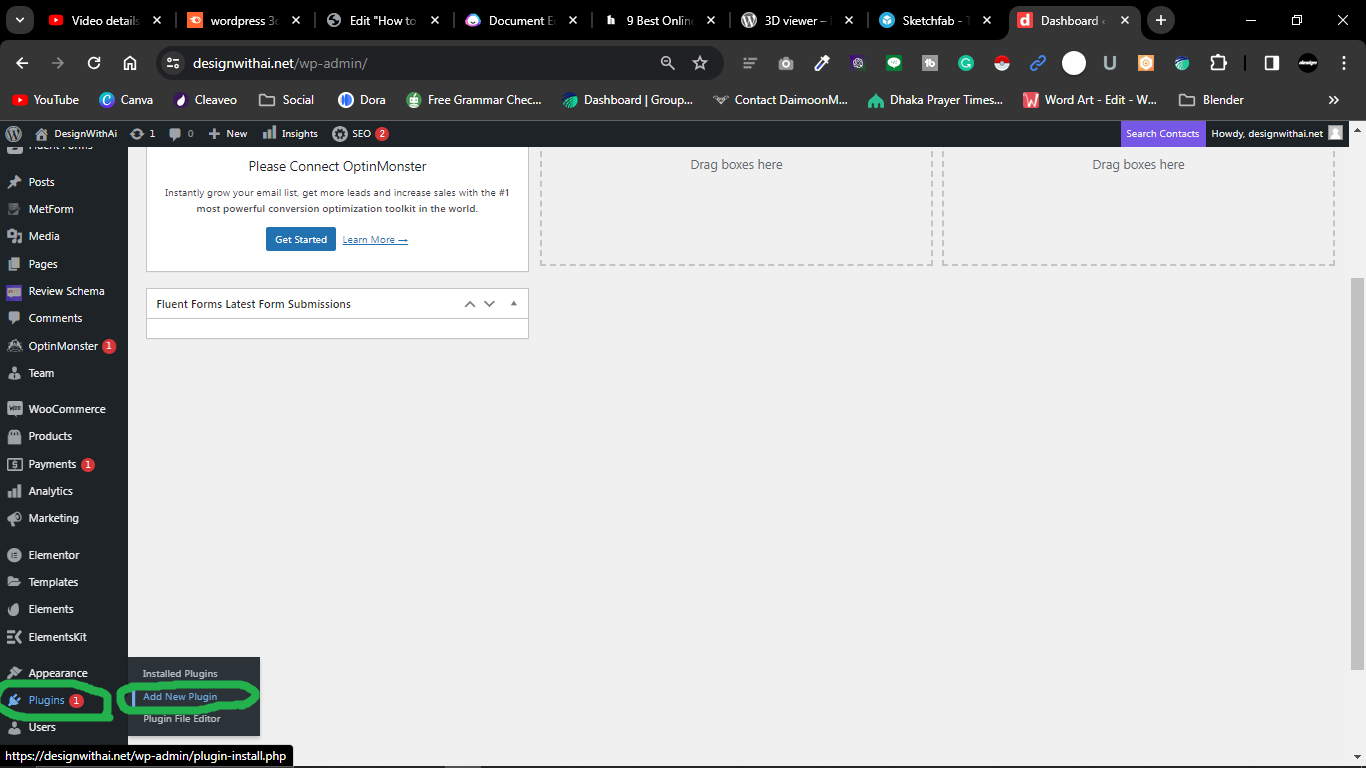Screen dimensions: 1366x768
Task: Click the Search Contacts purple button
Action: click(1163, 133)
